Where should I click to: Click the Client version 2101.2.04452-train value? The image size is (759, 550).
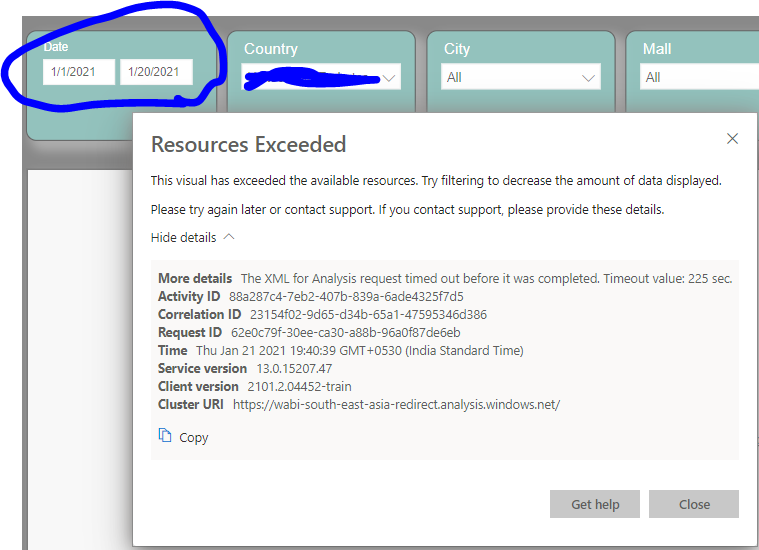tap(300, 386)
